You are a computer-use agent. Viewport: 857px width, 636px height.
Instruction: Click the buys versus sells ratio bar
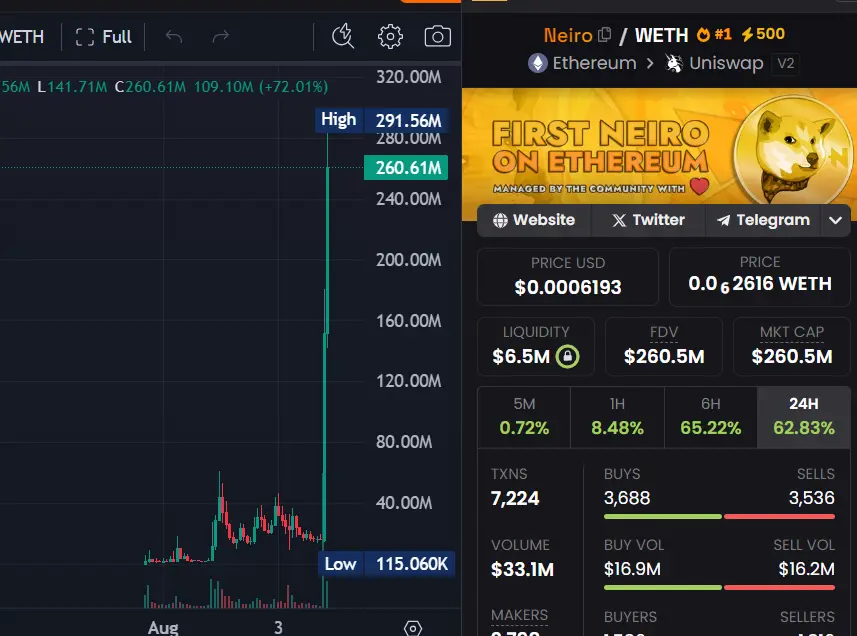(x=719, y=516)
